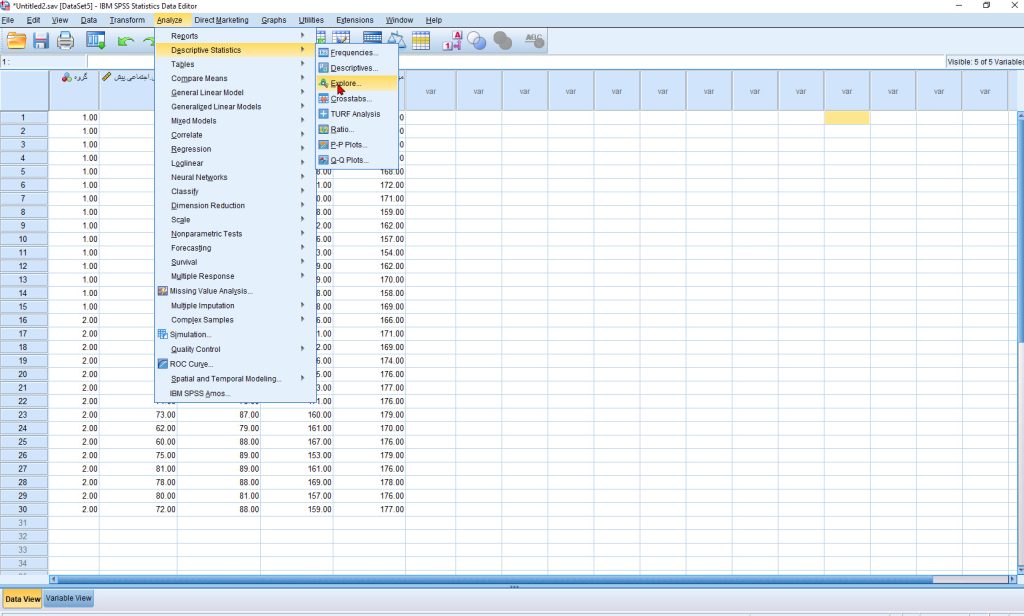Choose Survival menu entry
Screen dimensions: 1024x616
click(x=184, y=262)
